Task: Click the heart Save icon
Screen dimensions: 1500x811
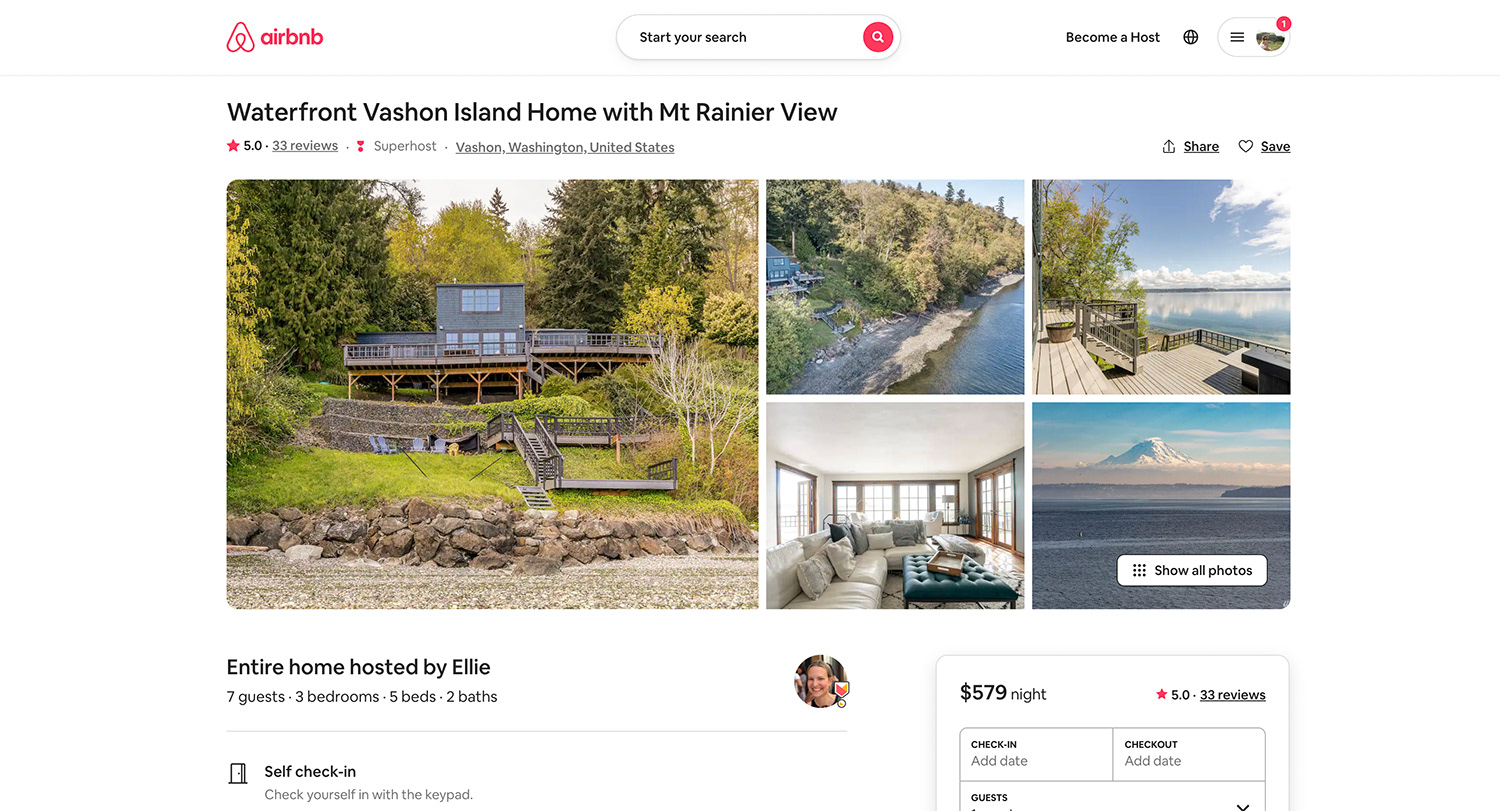Action: click(x=1246, y=146)
